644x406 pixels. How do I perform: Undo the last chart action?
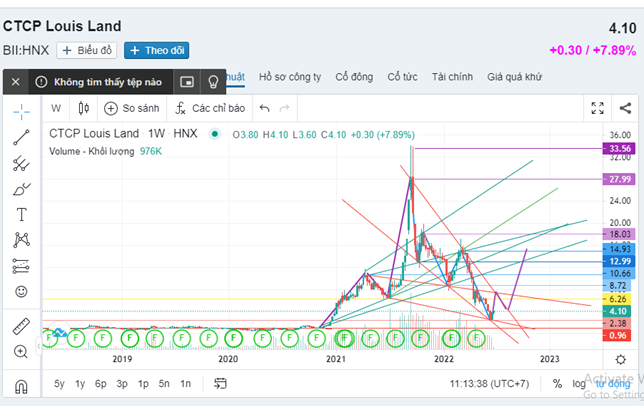pyautogui.click(x=265, y=108)
